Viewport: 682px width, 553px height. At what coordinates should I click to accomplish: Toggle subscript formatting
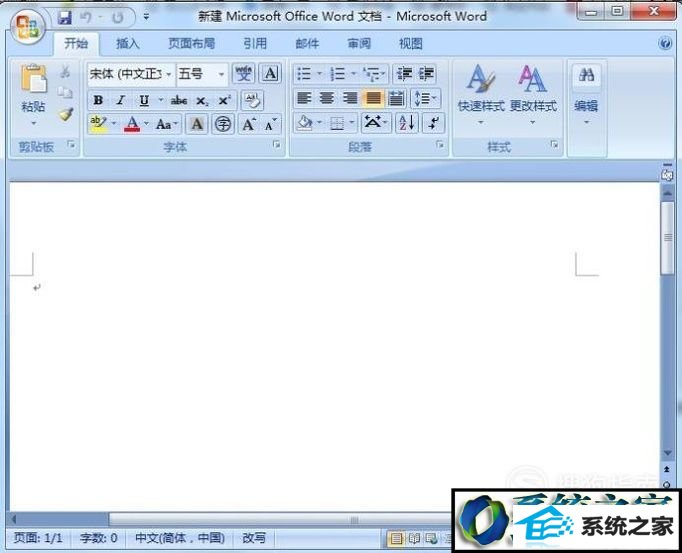[x=202, y=101]
